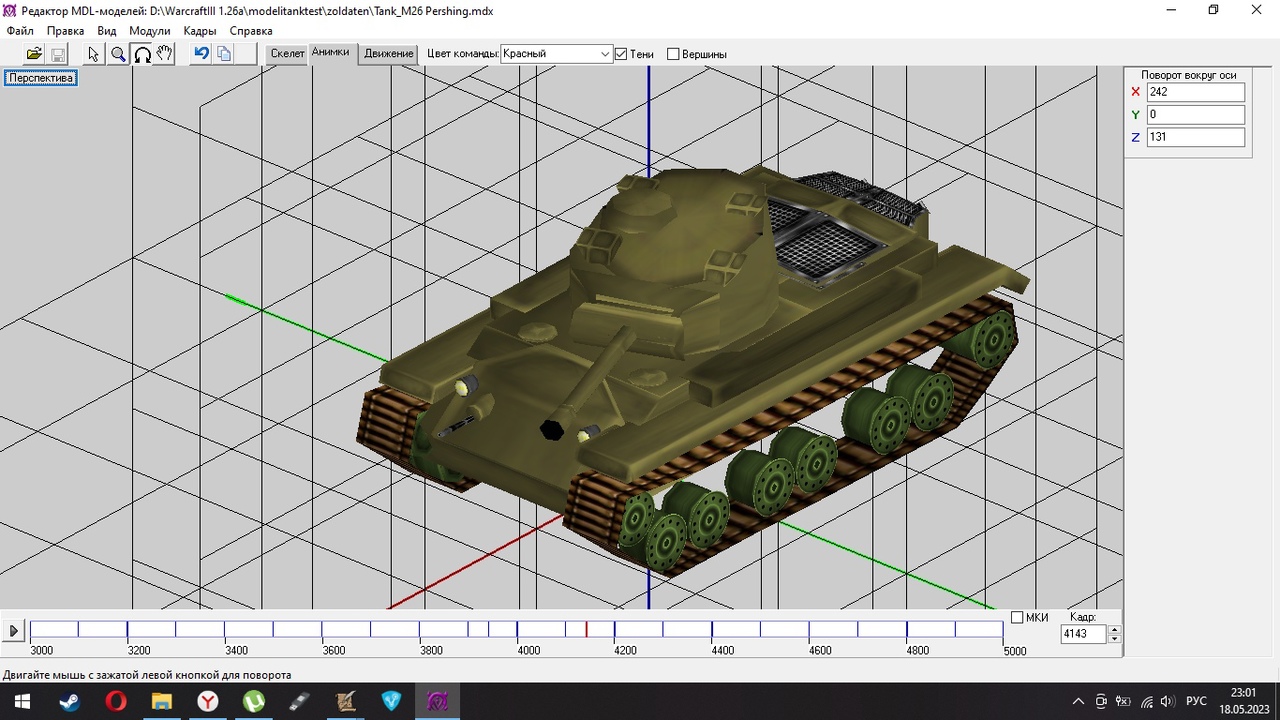Image resolution: width=1280 pixels, height=720 pixels.
Task: Click the Кадр frame number field
Action: (x=1084, y=634)
